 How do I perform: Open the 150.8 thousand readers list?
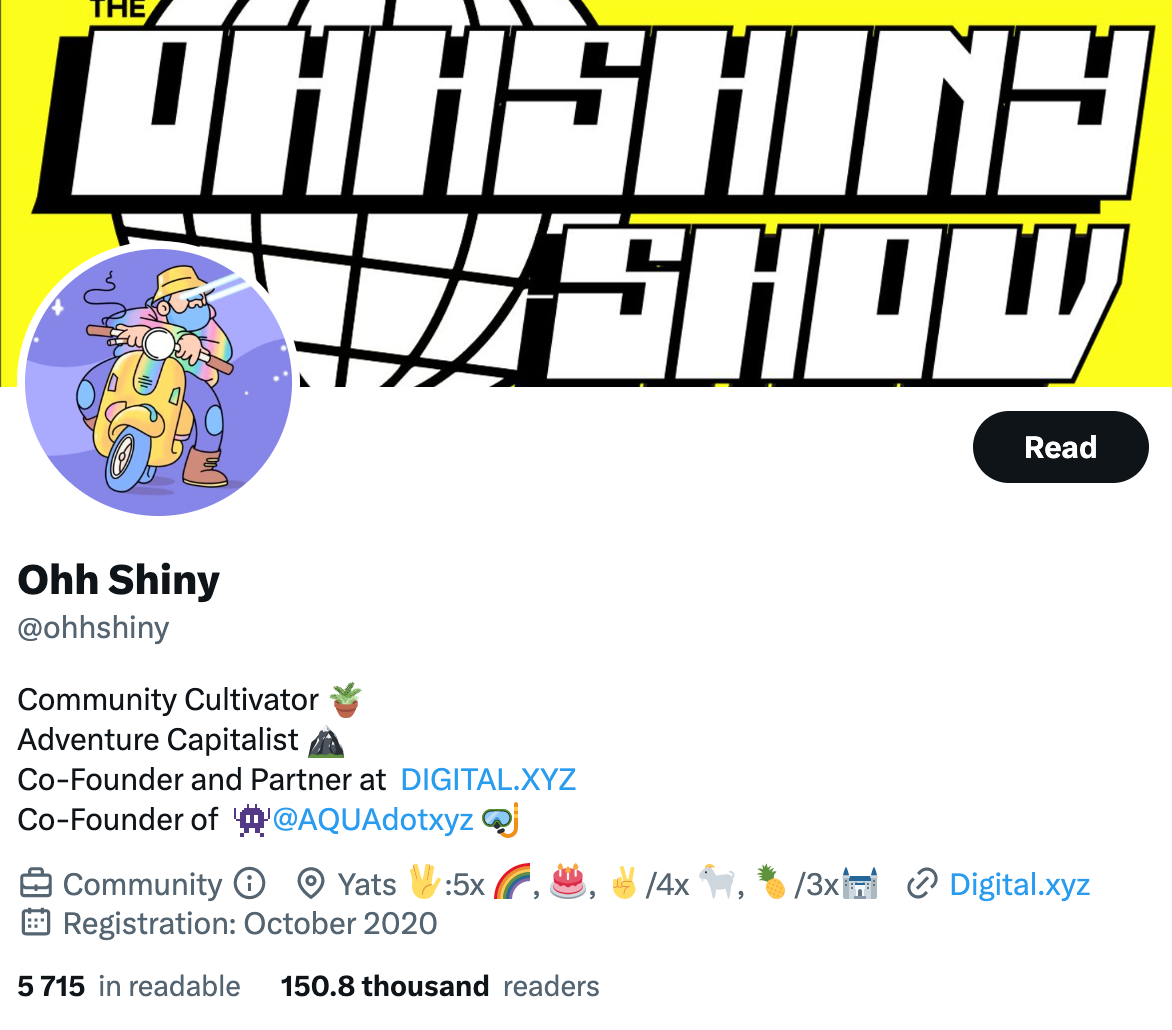click(x=440, y=987)
